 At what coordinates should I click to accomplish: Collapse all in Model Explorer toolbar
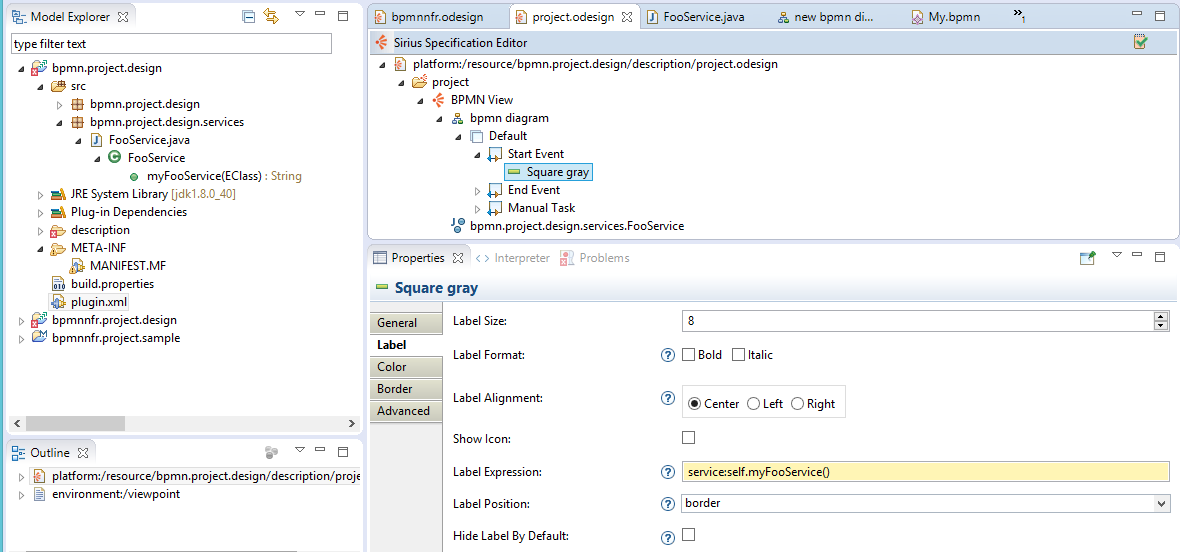coord(249,16)
